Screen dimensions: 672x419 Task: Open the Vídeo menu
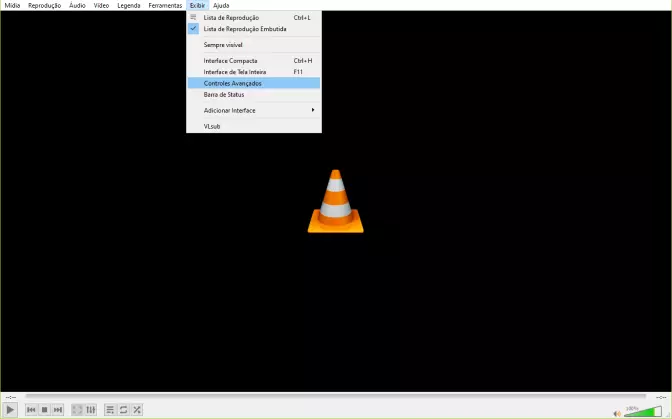[102, 5]
